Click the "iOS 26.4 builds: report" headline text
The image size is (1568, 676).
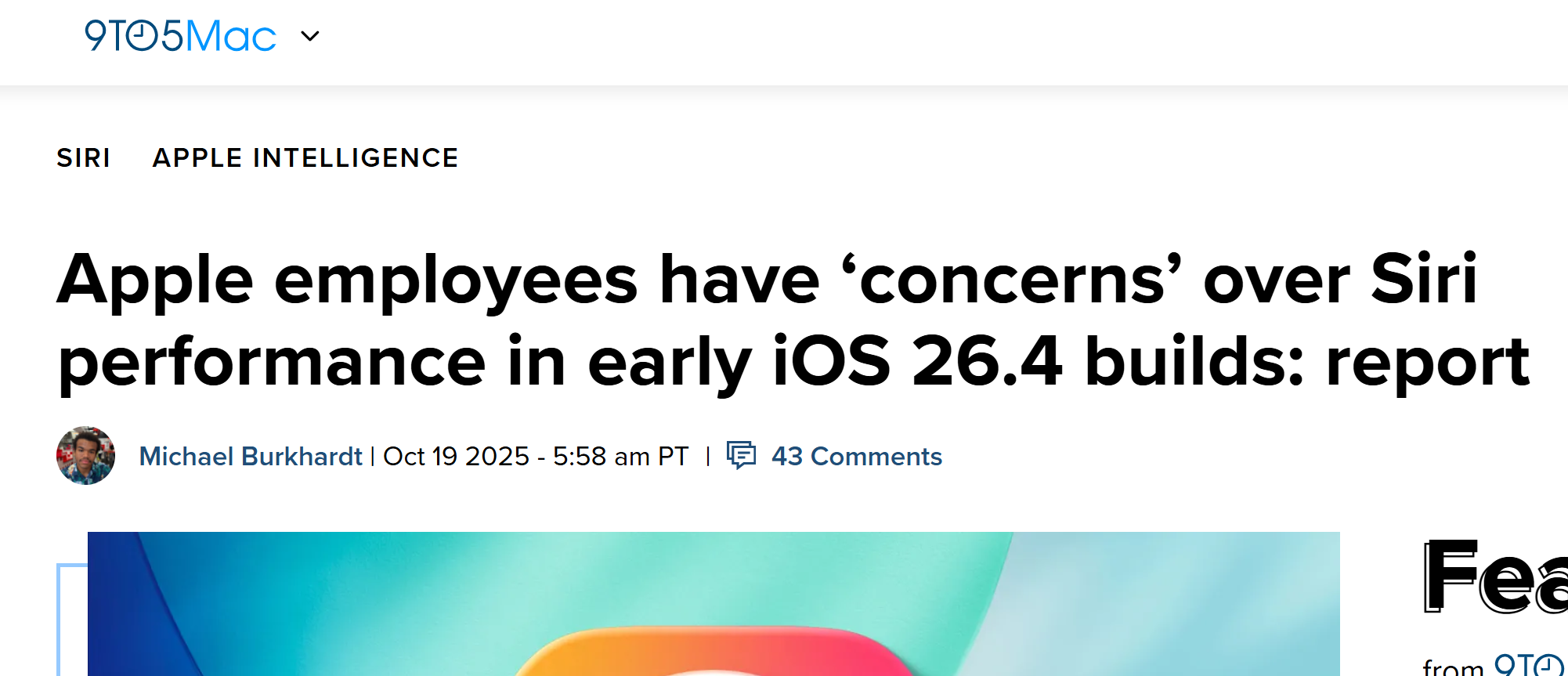pos(1150,362)
